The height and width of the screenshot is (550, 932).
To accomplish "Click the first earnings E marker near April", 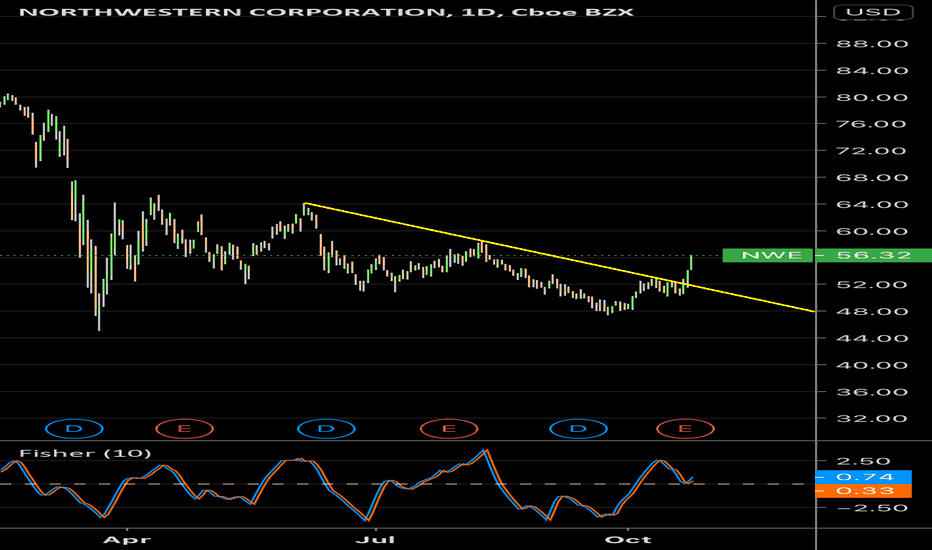I will [184, 429].
